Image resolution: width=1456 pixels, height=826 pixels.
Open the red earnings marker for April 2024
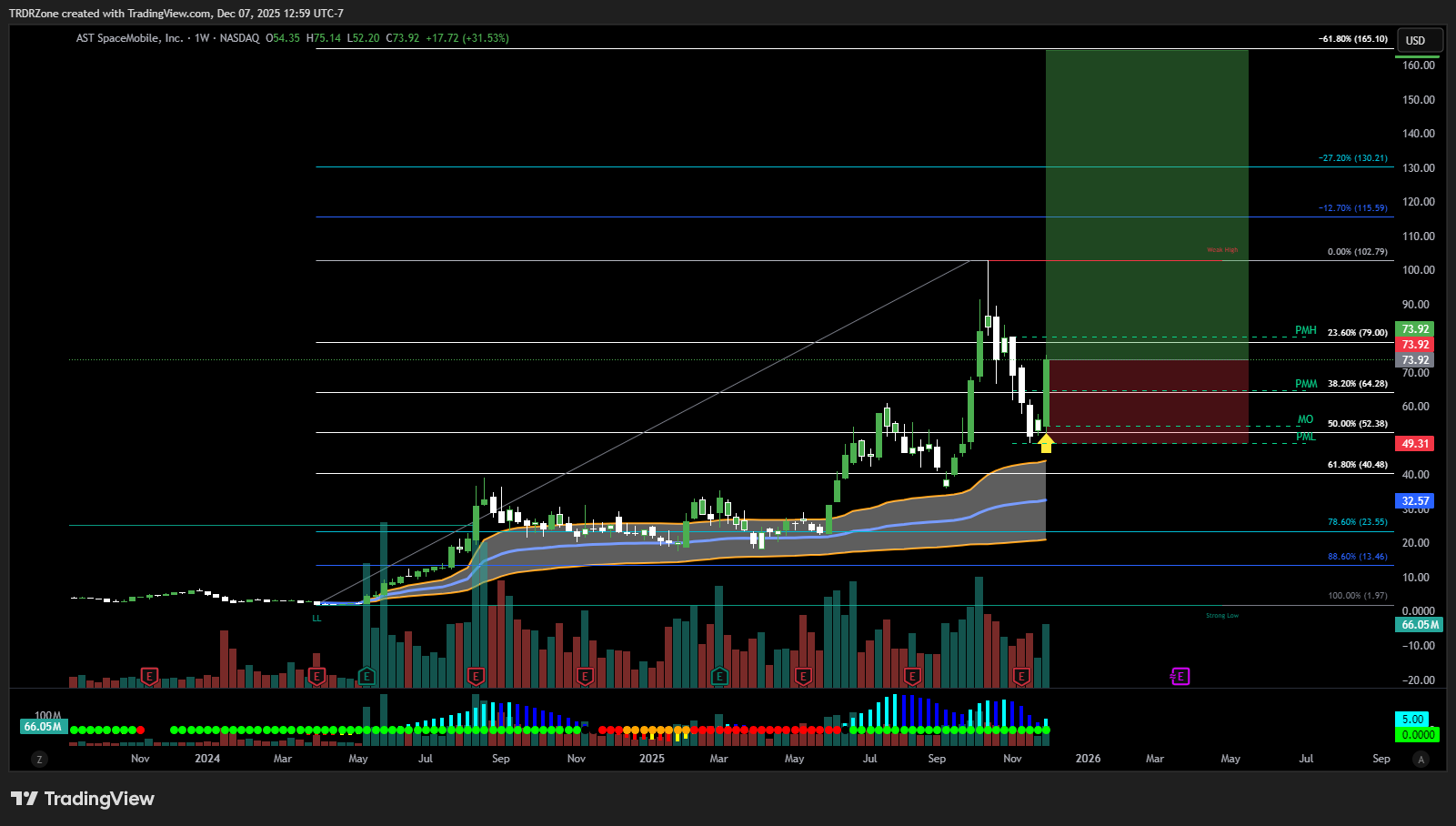[x=316, y=676]
